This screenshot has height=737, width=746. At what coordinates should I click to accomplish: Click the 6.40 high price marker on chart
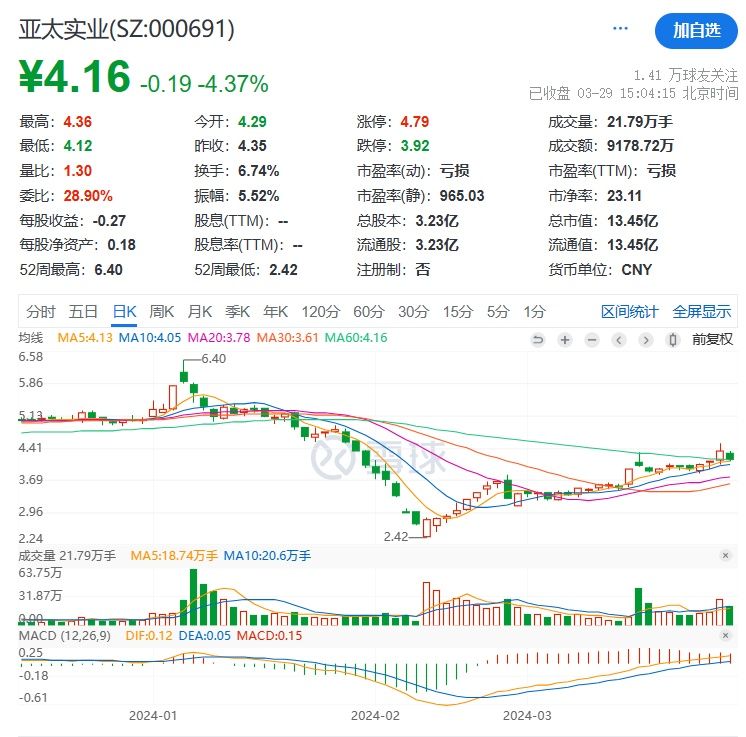[213, 359]
